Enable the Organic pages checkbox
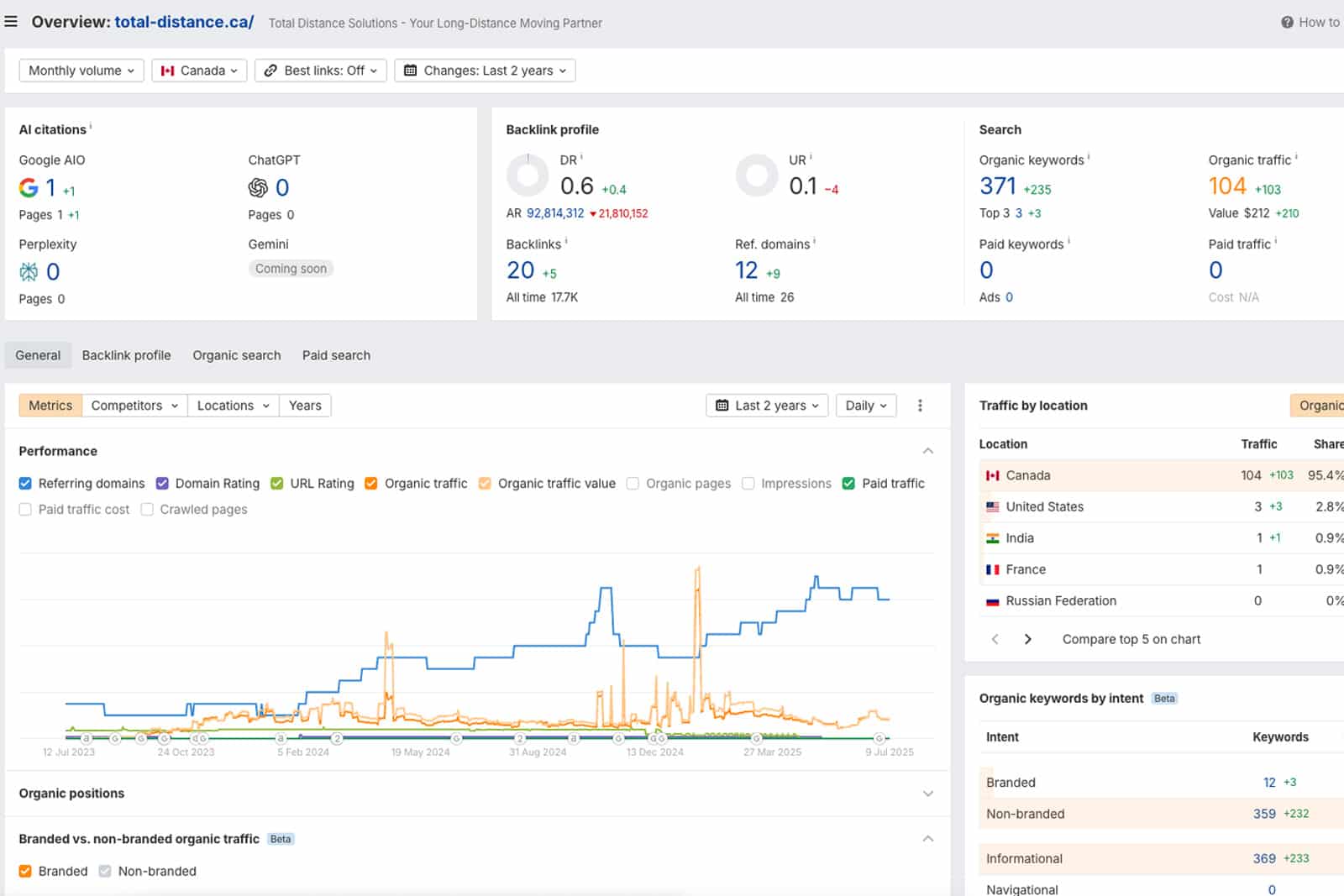The width and height of the screenshot is (1344, 896). coord(633,484)
